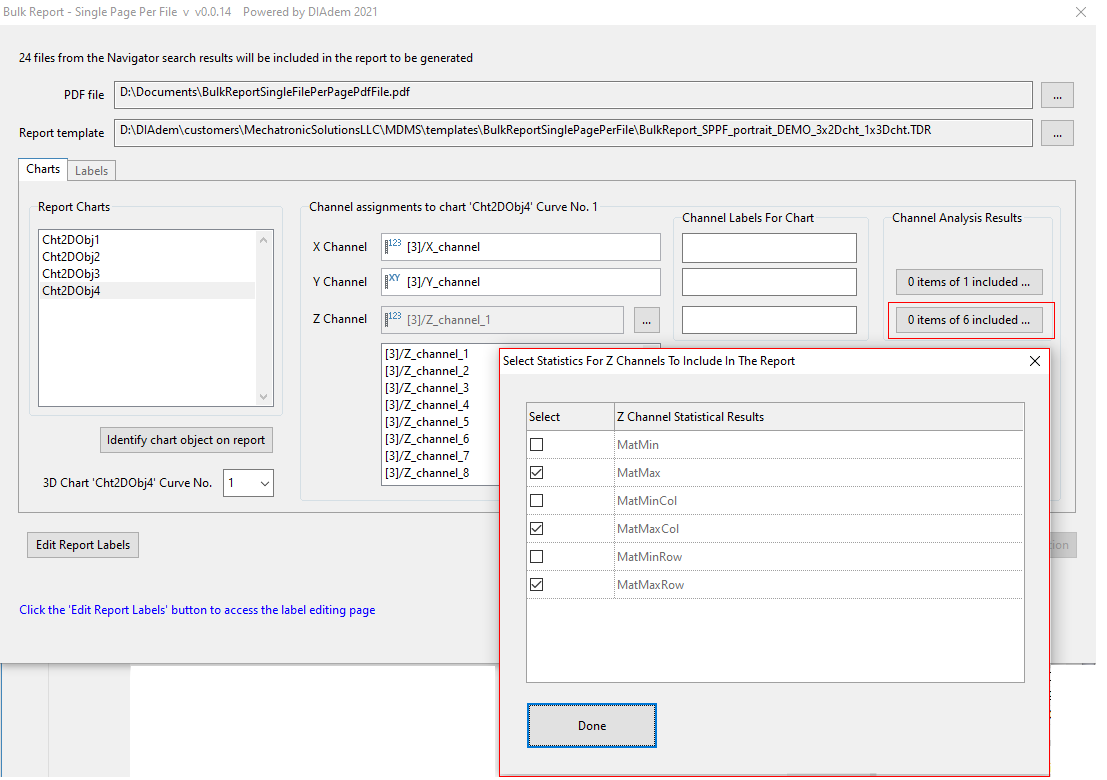Viewport: 1107px width, 780px height.
Task: Switch to the Labels tab
Action: (92, 171)
